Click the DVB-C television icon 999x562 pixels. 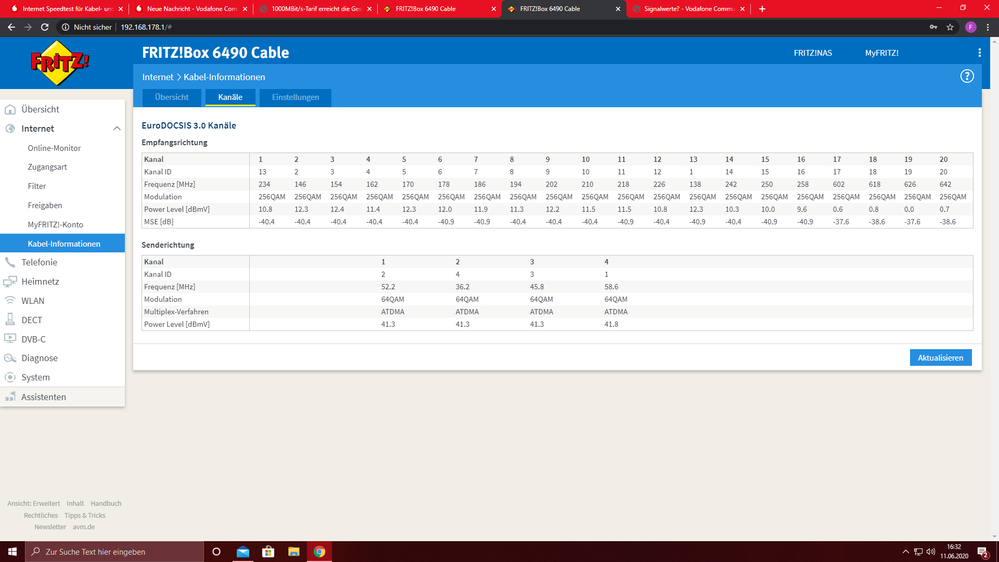pyautogui.click(x=10, y=338)
